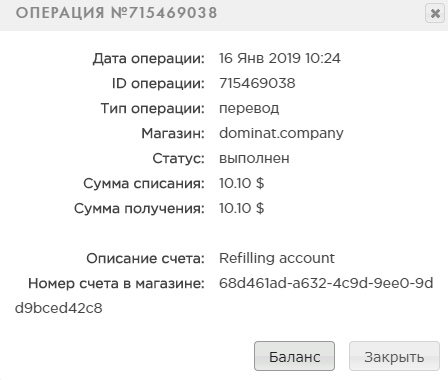Select the wrapped account text d9bced42c8

pyautogui.click(x=59, y=308)
